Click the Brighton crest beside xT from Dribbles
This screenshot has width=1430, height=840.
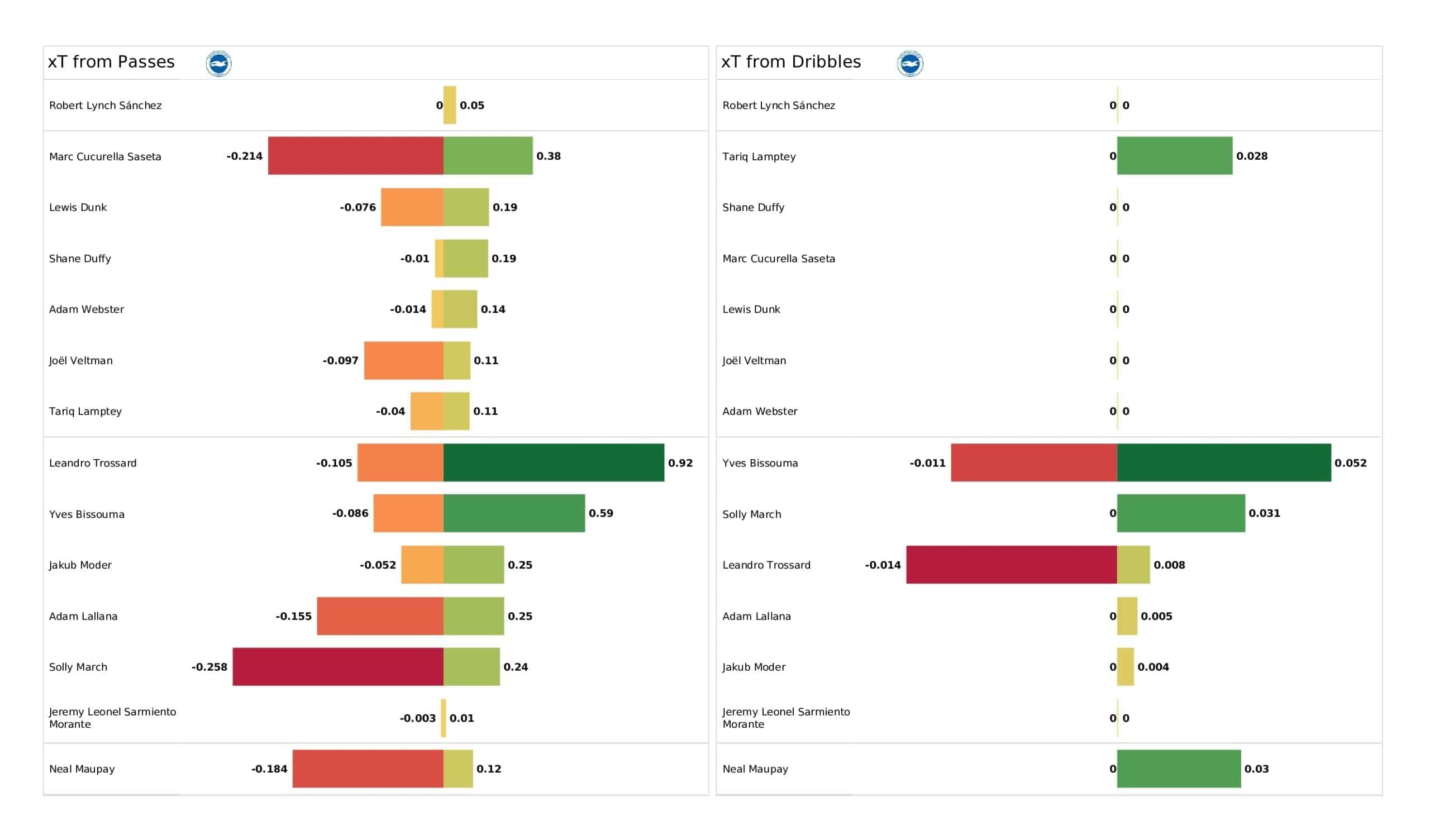click(x=909, y=63)
